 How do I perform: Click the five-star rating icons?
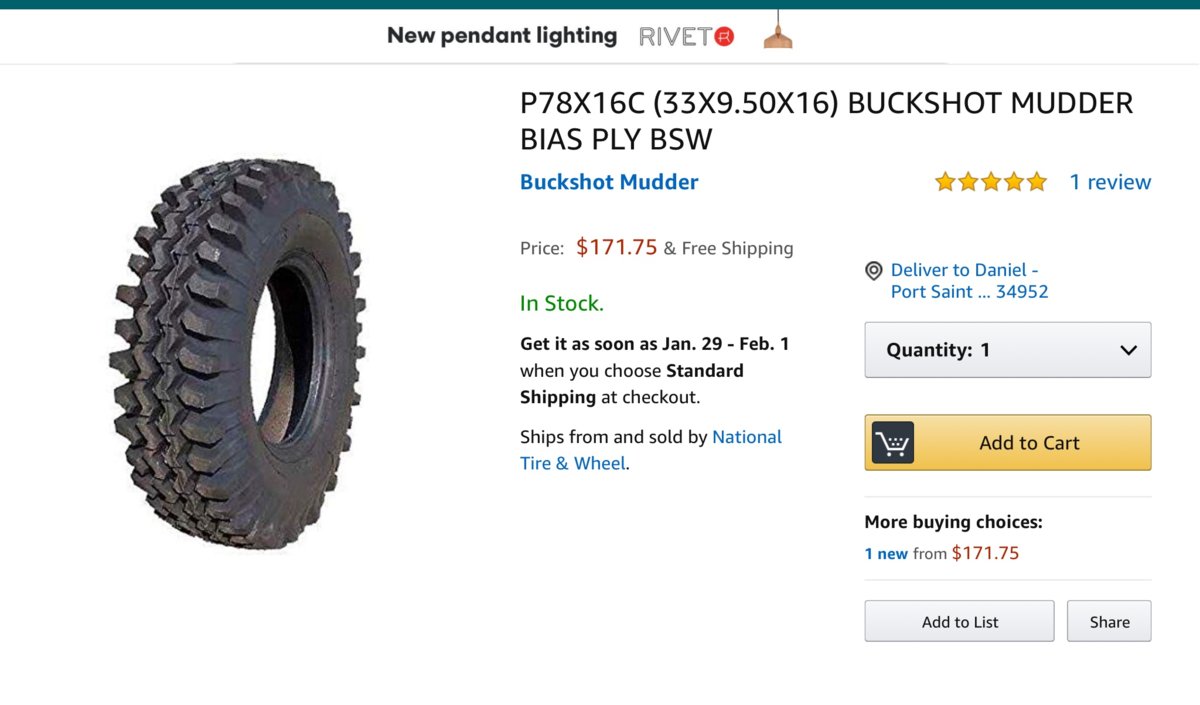click(990, 182)
